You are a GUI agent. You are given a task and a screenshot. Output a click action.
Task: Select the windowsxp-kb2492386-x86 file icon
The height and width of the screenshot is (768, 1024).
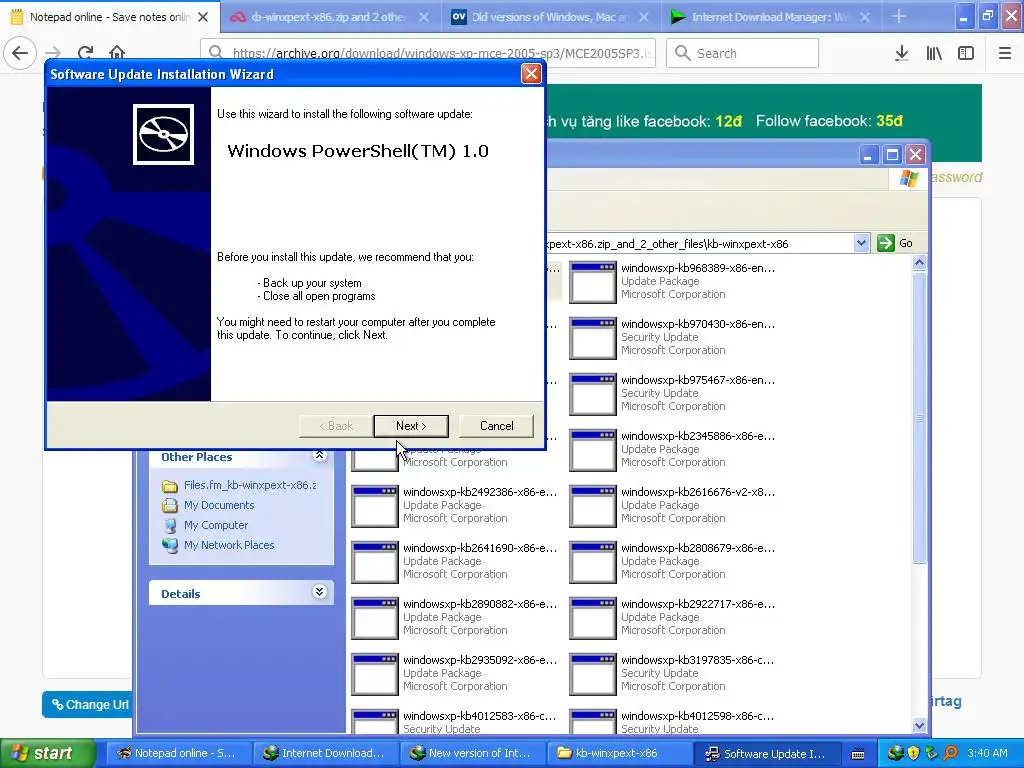374,506
